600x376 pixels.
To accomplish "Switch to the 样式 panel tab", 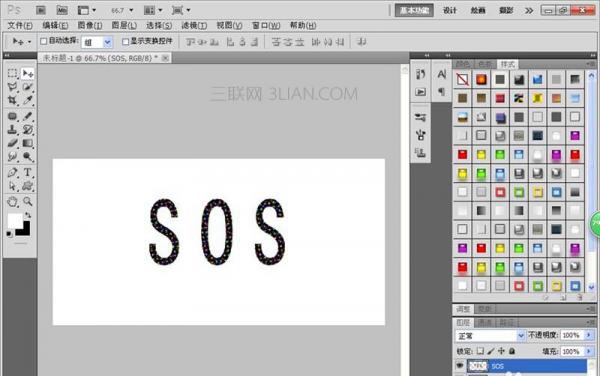I will coord(508,64).
